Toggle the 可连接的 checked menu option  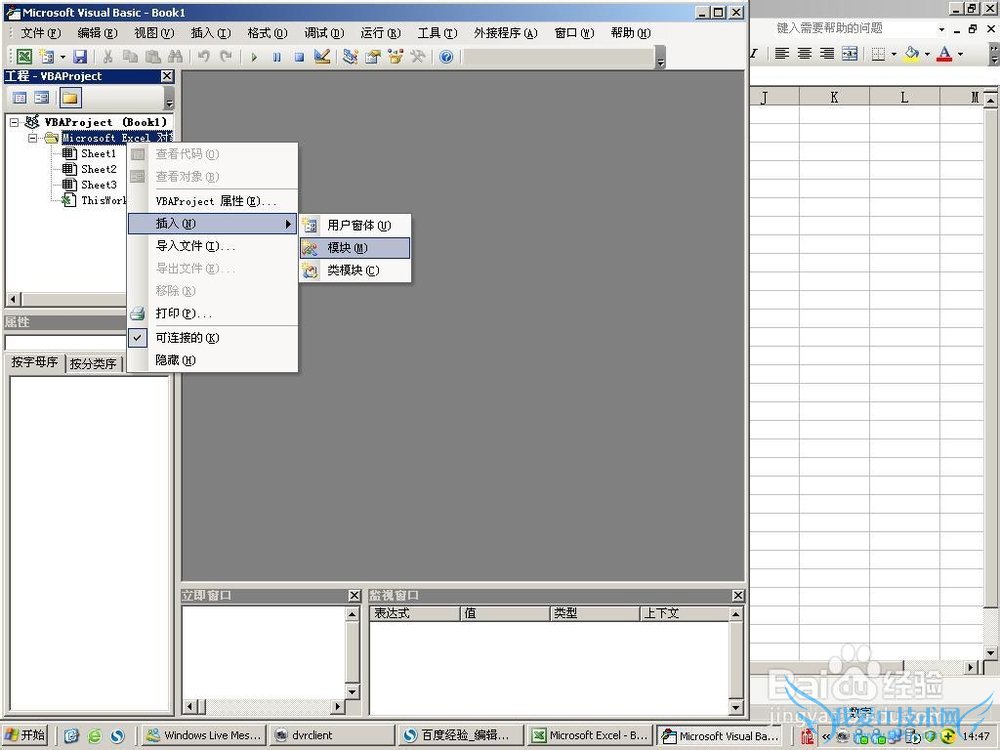pyautogui.click(x=187, y=338)
